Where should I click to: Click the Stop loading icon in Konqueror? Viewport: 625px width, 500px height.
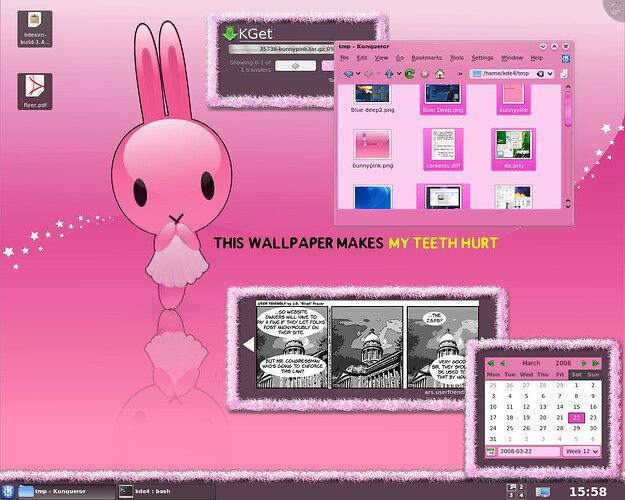[x=425, y=74]
